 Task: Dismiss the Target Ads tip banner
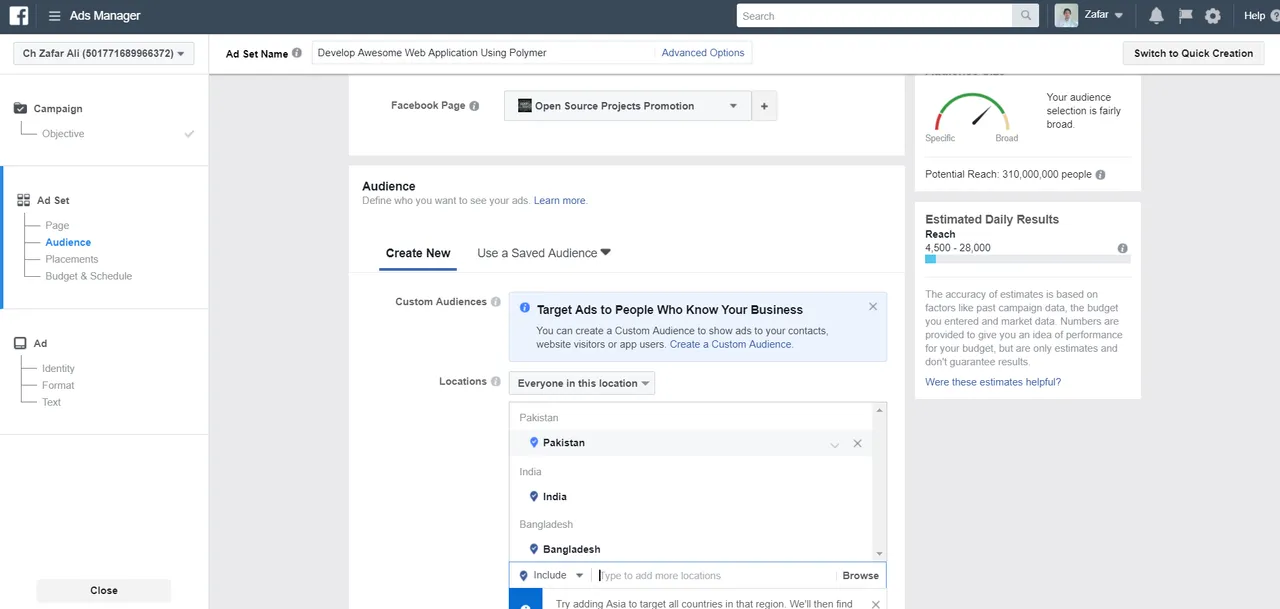click(x=873, y=307)
